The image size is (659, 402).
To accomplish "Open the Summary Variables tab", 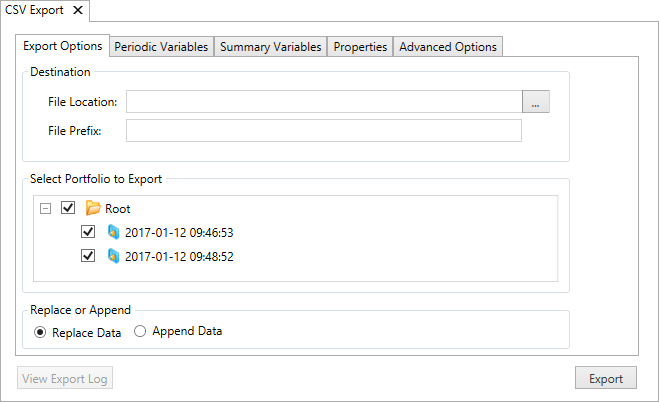I will click(271, 47).
